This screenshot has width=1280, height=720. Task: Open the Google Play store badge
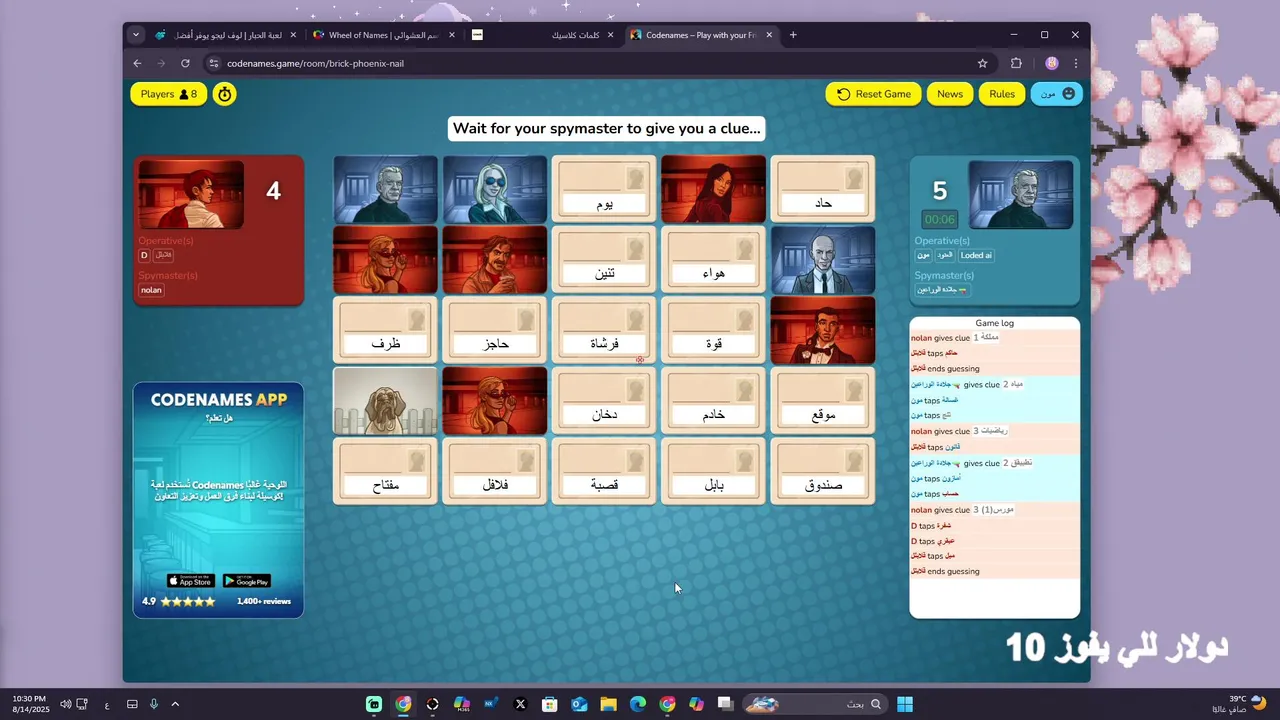246,581
